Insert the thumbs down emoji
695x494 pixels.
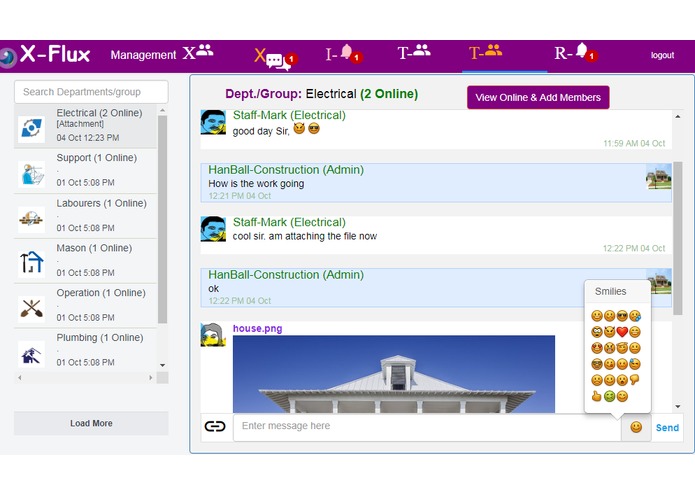click(x=635, y=380)
